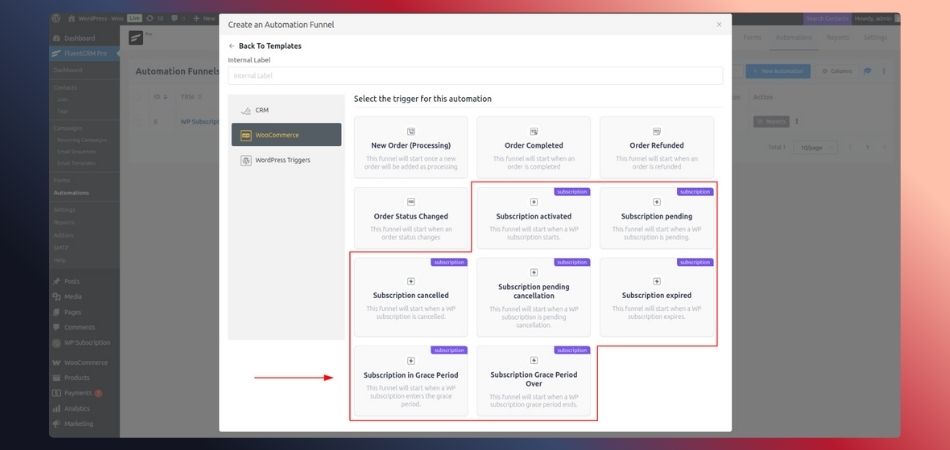Choose the Order Refunded trigger title

pos(657,145)
